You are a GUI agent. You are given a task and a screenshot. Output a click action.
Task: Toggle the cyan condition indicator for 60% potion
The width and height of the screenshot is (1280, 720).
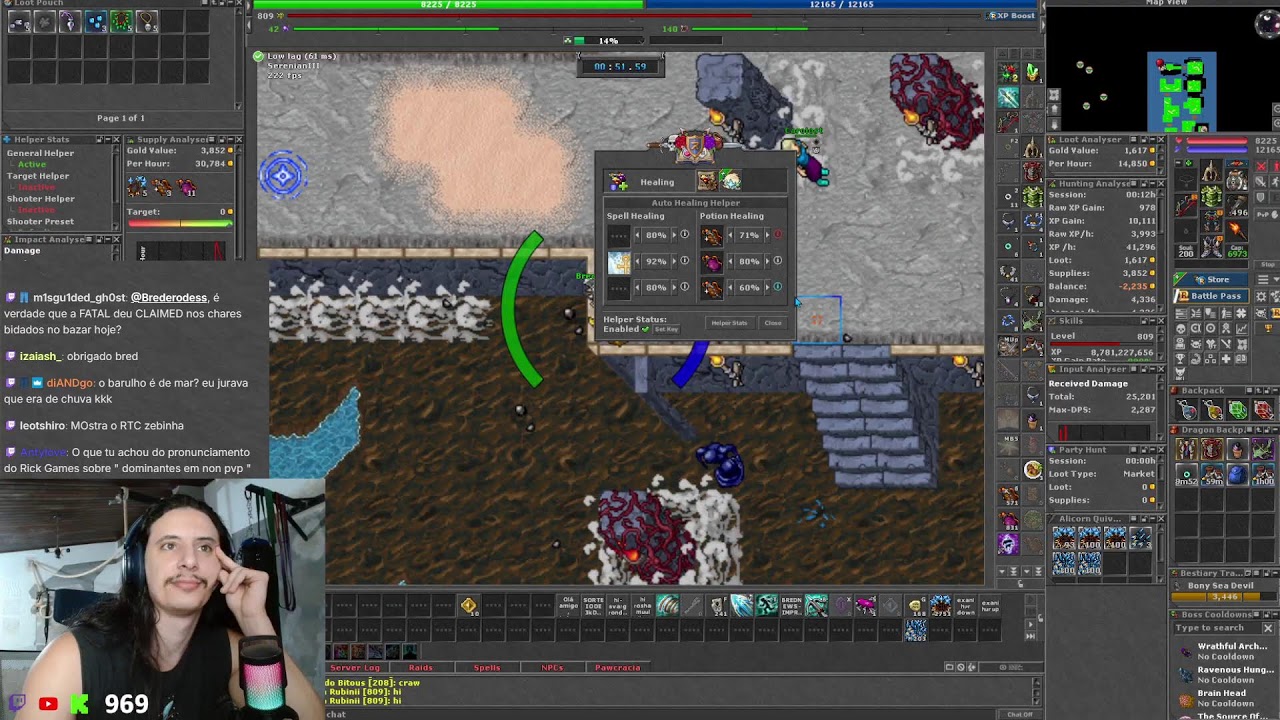778,287
